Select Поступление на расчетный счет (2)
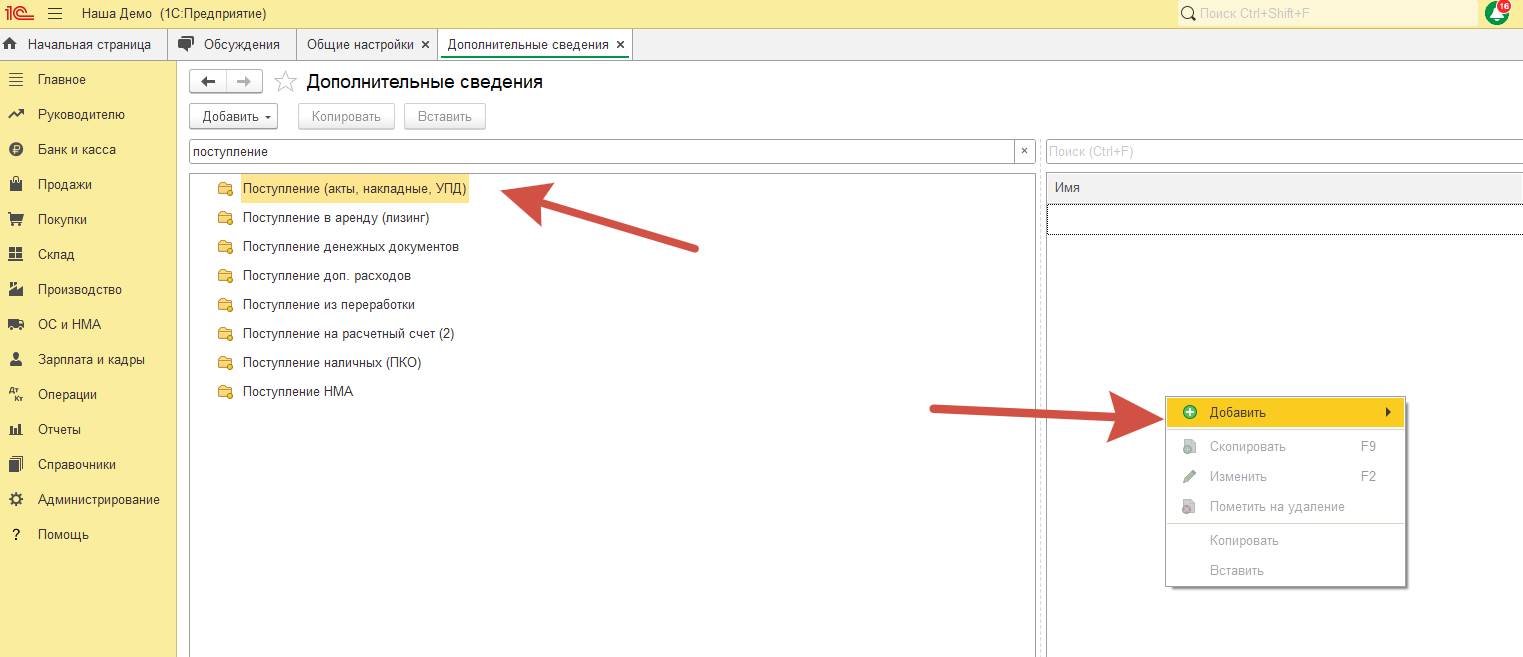Image resolution: width=1523 pixels, height=657 pixels. (348, 333)
